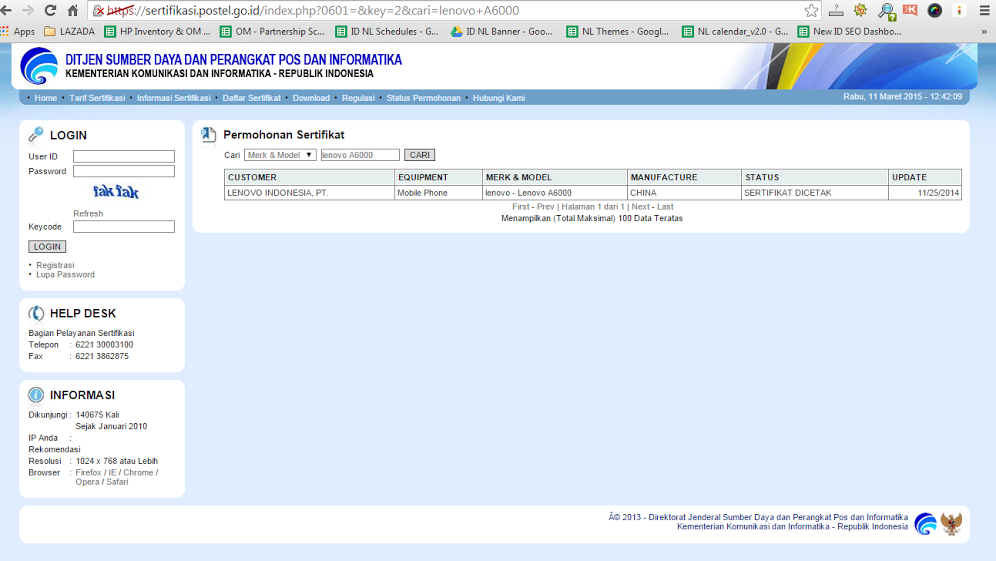This screenshot has height=561, width=996.
Task: Go to Daftar Sertifikat in navigation bar
Action: coord(251,98)
